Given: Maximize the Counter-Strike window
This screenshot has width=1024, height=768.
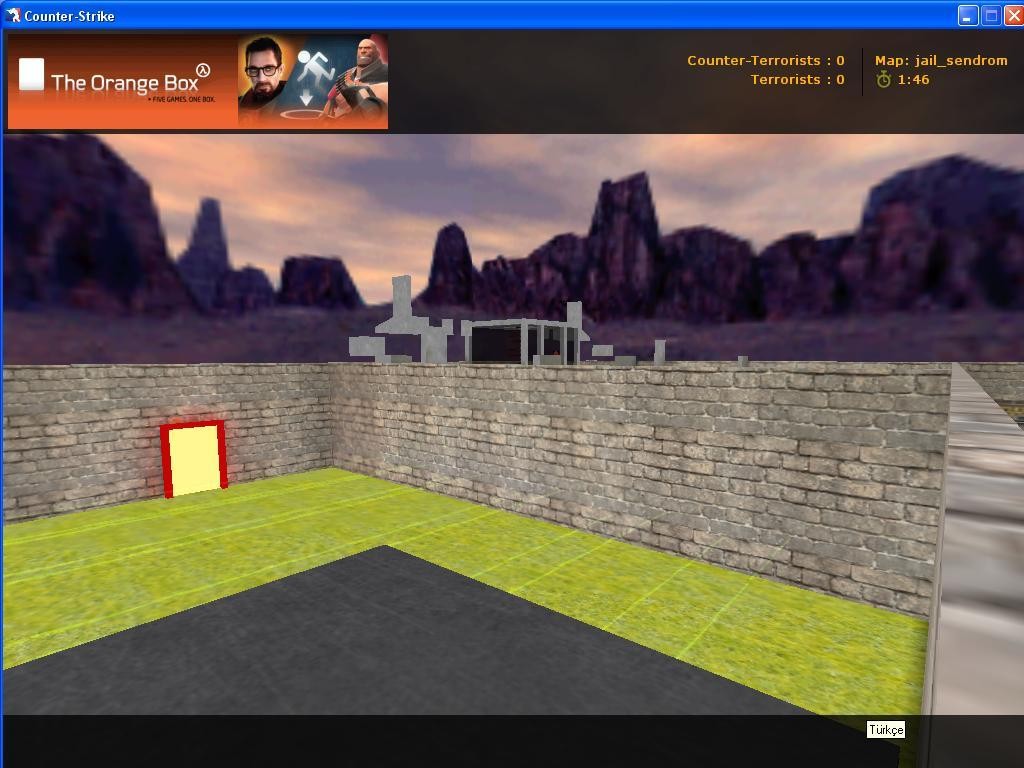Looking at the screenshot, I should [991, 16].
